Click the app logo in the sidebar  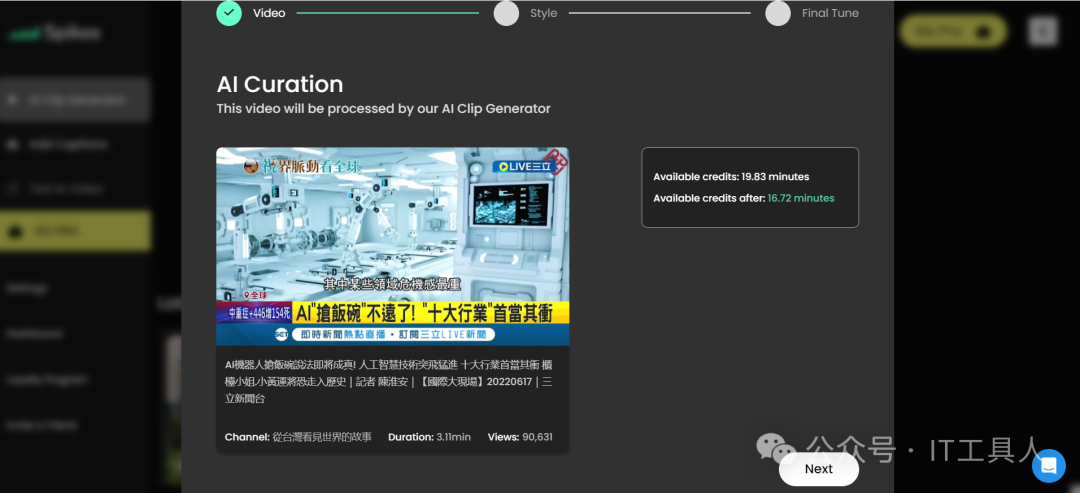point(55,33)
